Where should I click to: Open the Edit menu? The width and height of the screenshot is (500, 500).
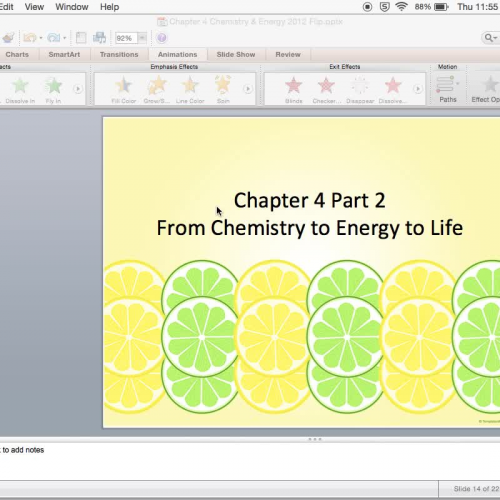pyautogui.click(x=7, y=7)
